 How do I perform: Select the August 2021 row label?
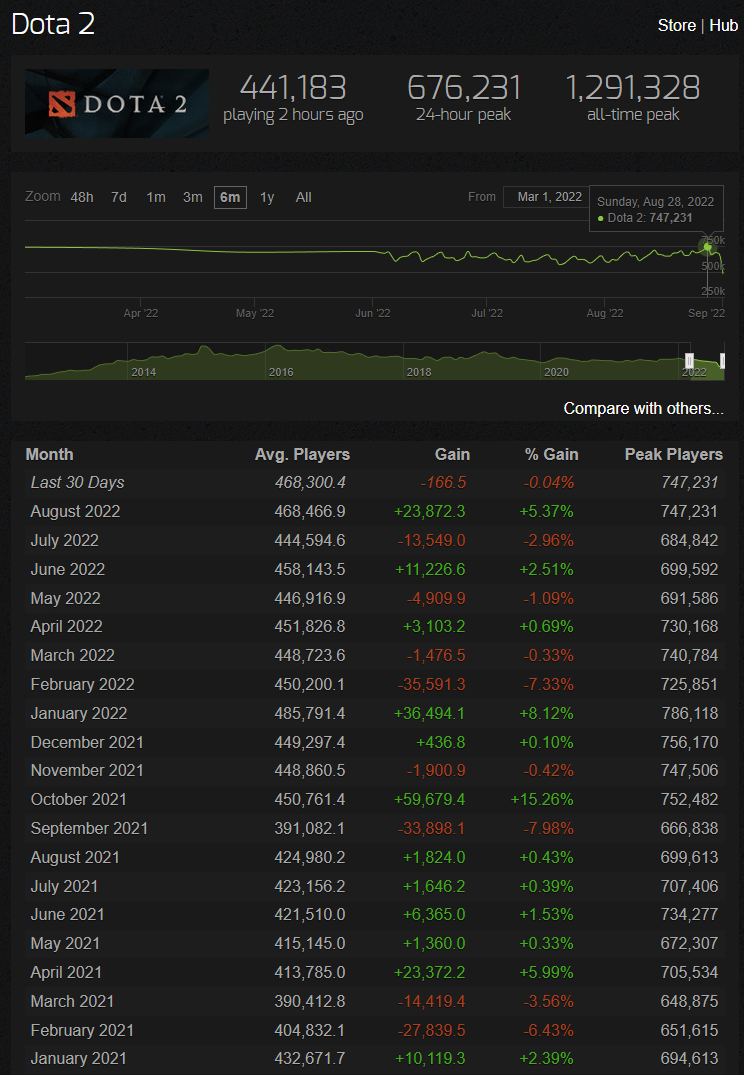click(x=75, y=858)
